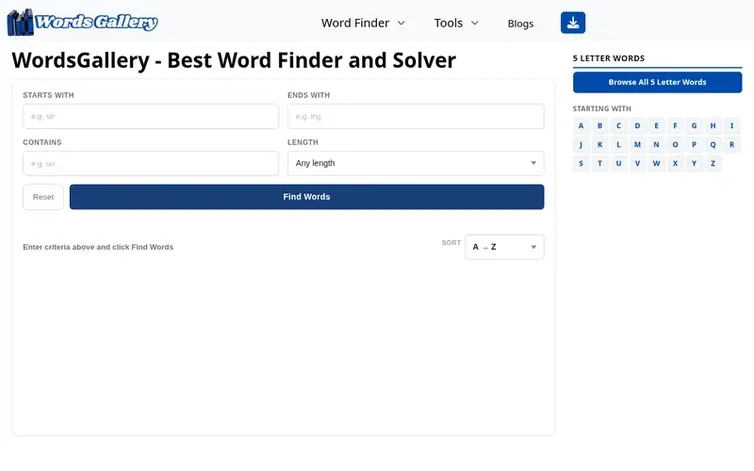754x471 pixels.
Task: Click the blue download icon button
Action: pyautogui.click(x=573, y=23)
